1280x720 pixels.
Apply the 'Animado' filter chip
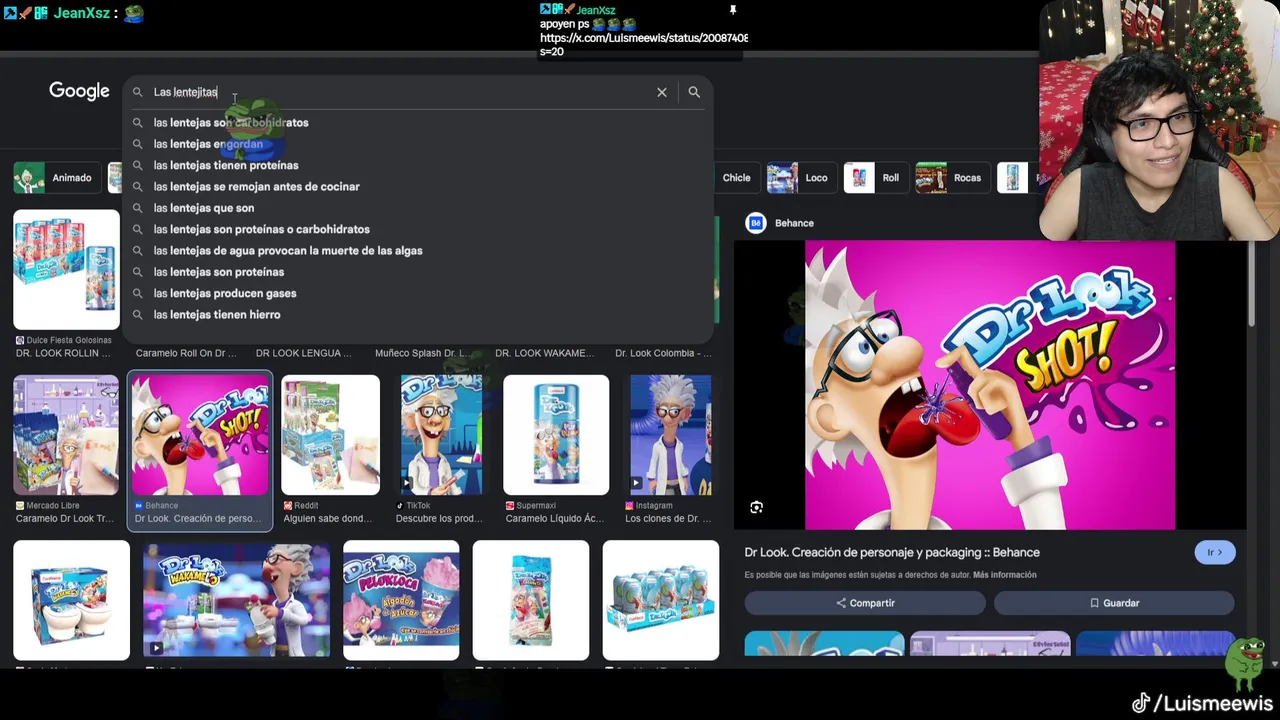tap(57, 178)
